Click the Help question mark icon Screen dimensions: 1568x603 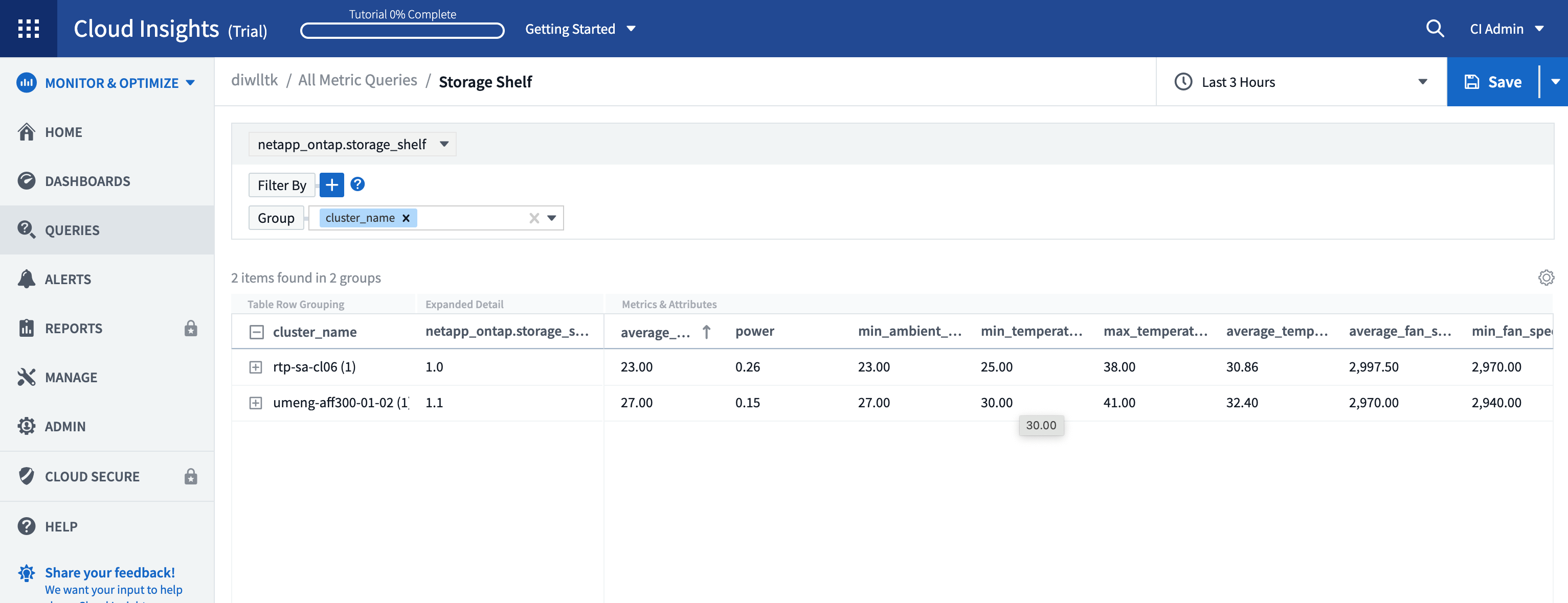358,184
